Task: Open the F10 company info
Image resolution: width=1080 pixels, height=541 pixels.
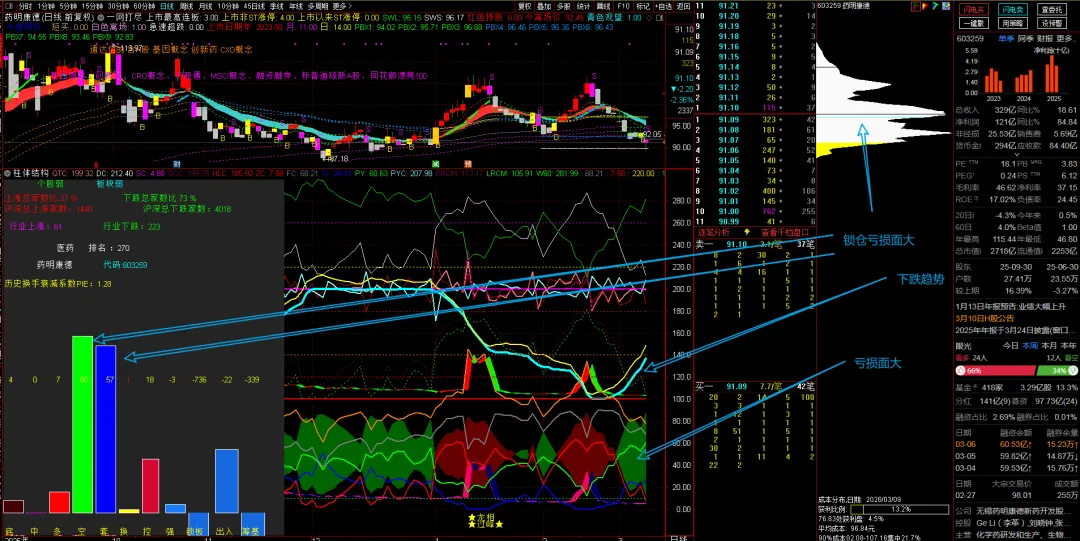Action: [623, 6]
